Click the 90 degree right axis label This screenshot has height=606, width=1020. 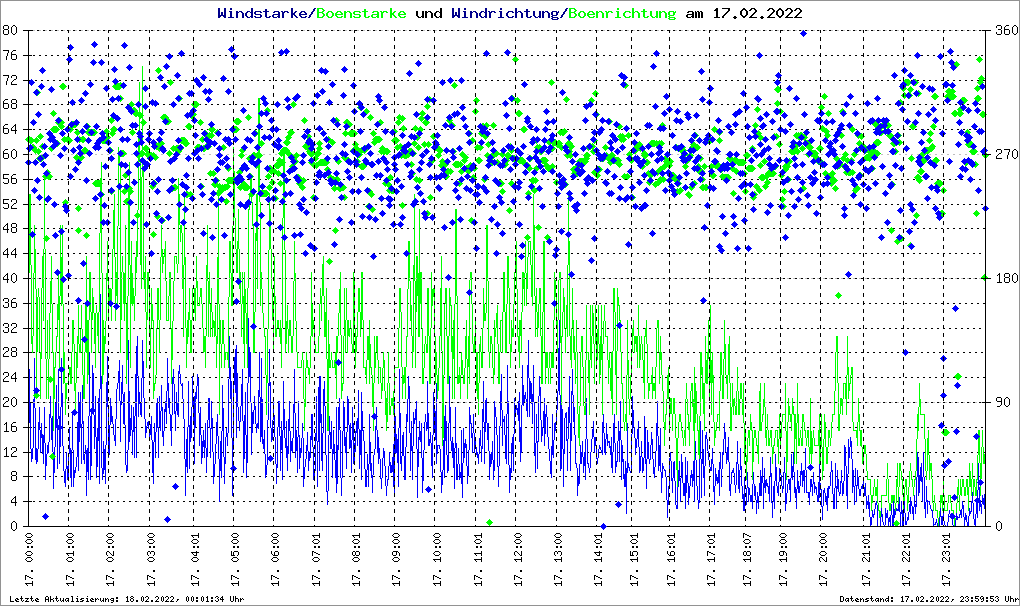tap(1003, 402)
